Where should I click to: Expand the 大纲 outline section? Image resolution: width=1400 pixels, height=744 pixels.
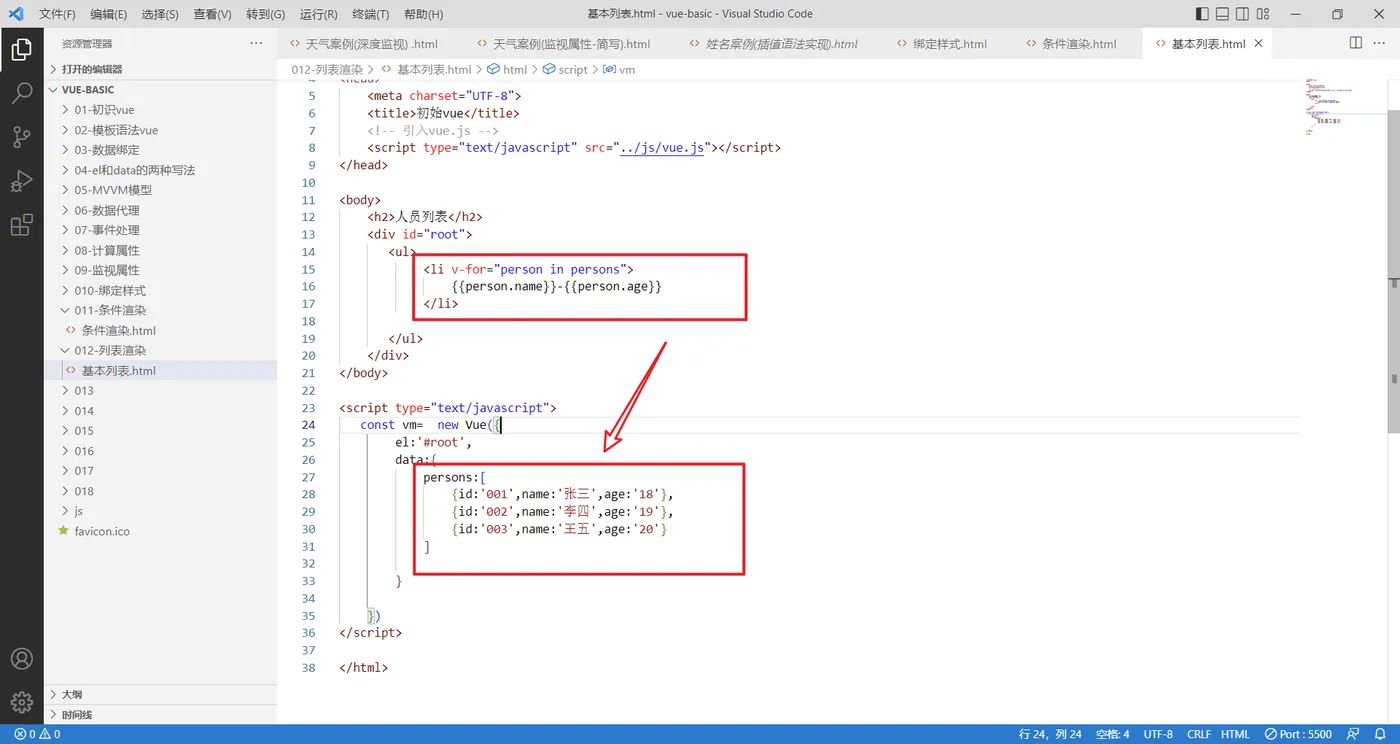tap(160, 694)
